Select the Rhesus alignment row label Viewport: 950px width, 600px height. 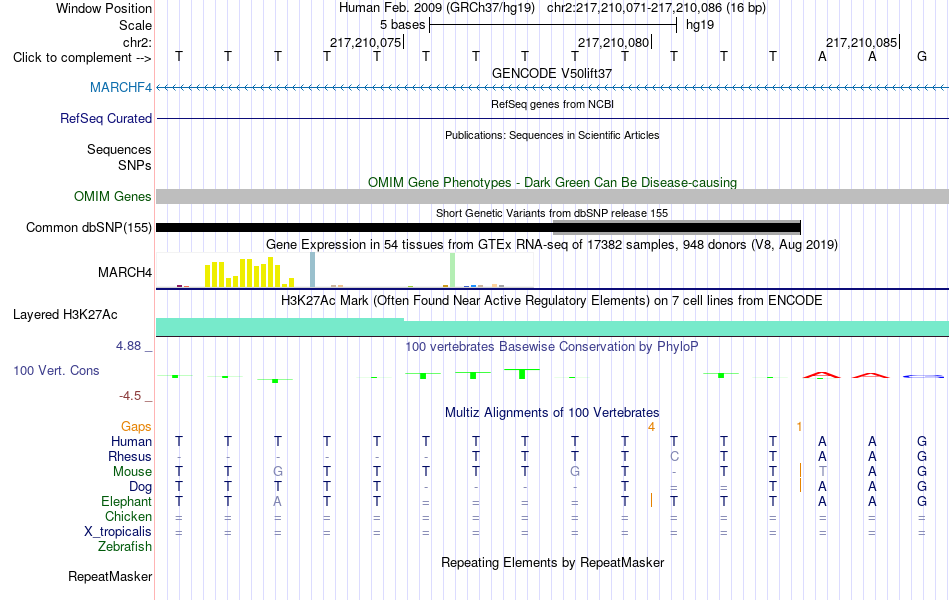click(130, 456)
